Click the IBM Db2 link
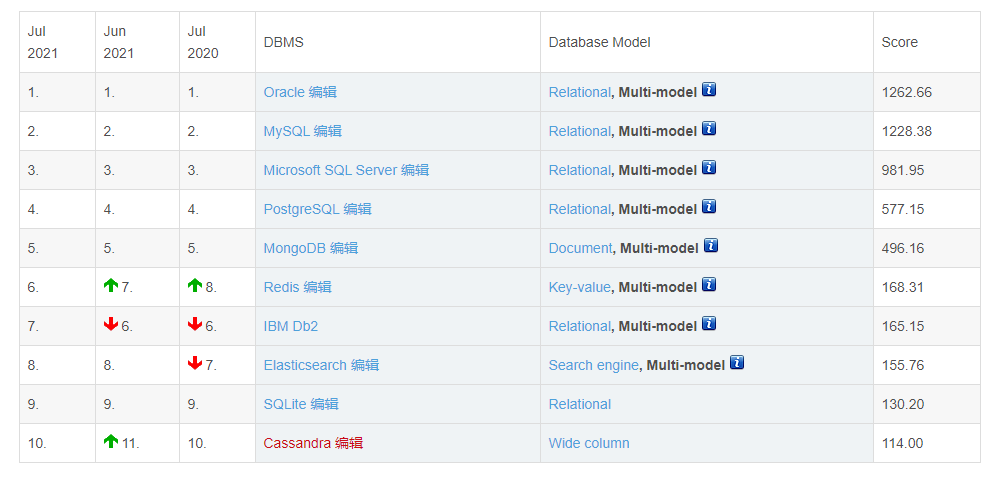Viewport: 1005px width, 479px height. pyautogui.click(x=290, y=326)
